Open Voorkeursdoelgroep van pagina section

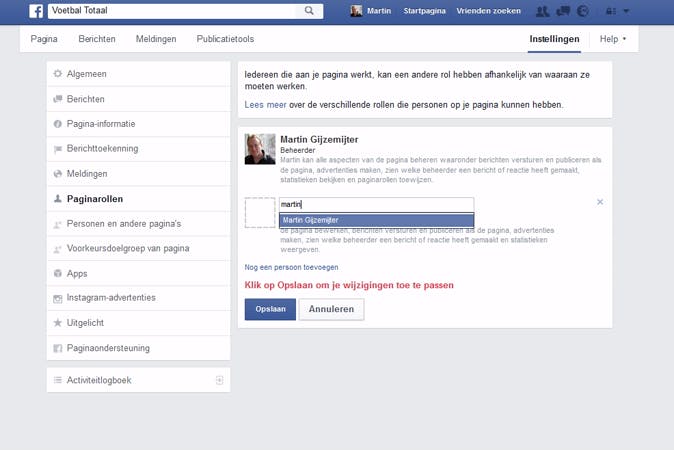pyautogui.click(x=138, y=248)
